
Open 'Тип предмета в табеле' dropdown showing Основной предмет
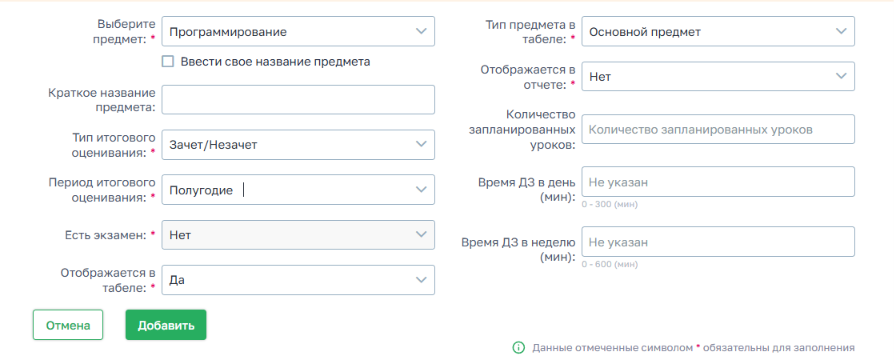tap(718, 31)
